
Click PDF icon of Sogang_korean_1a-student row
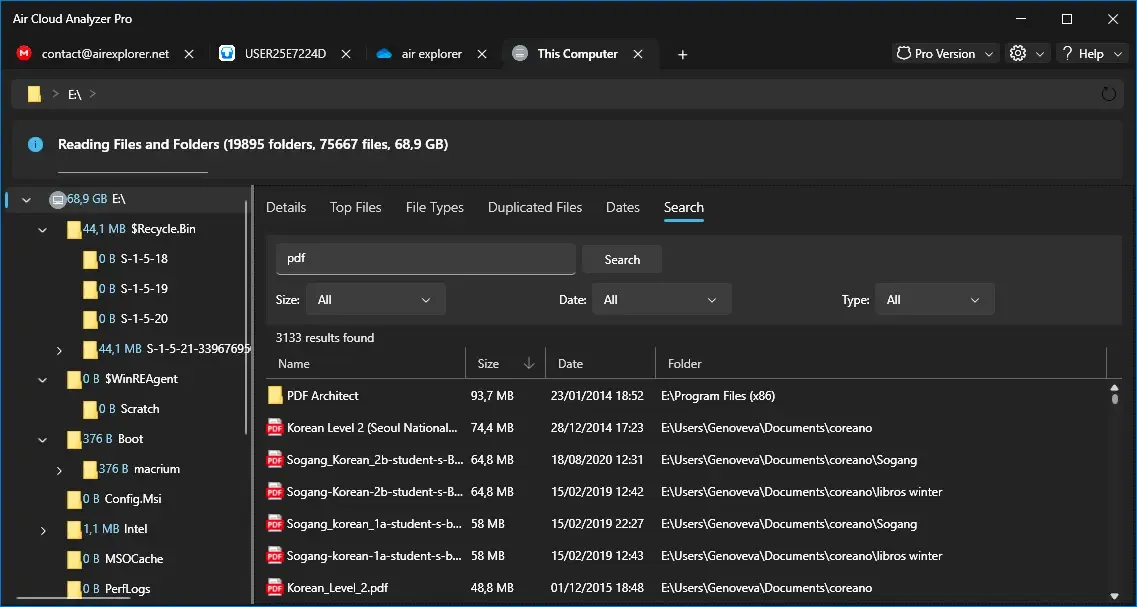point(275,524)
